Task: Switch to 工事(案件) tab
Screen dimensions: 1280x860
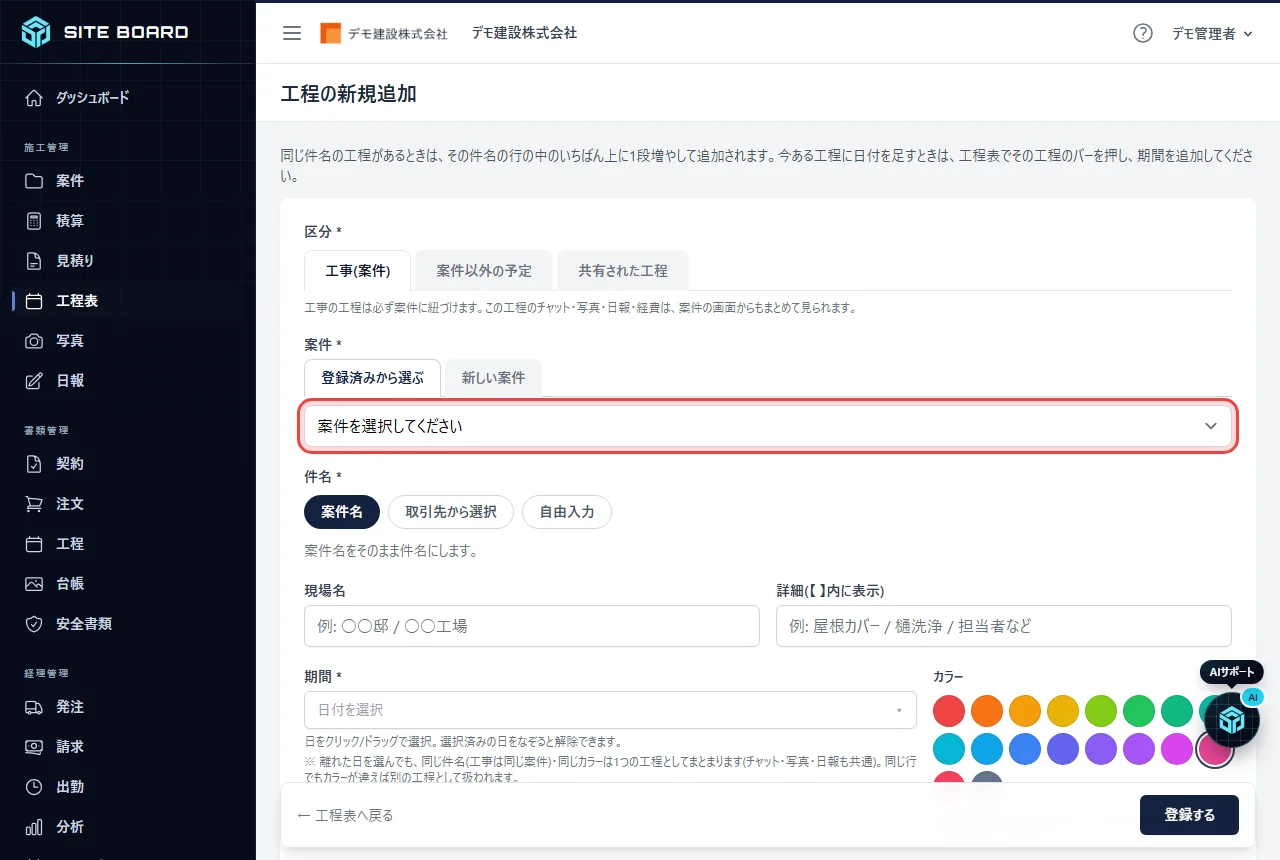Action: point(358,271)
